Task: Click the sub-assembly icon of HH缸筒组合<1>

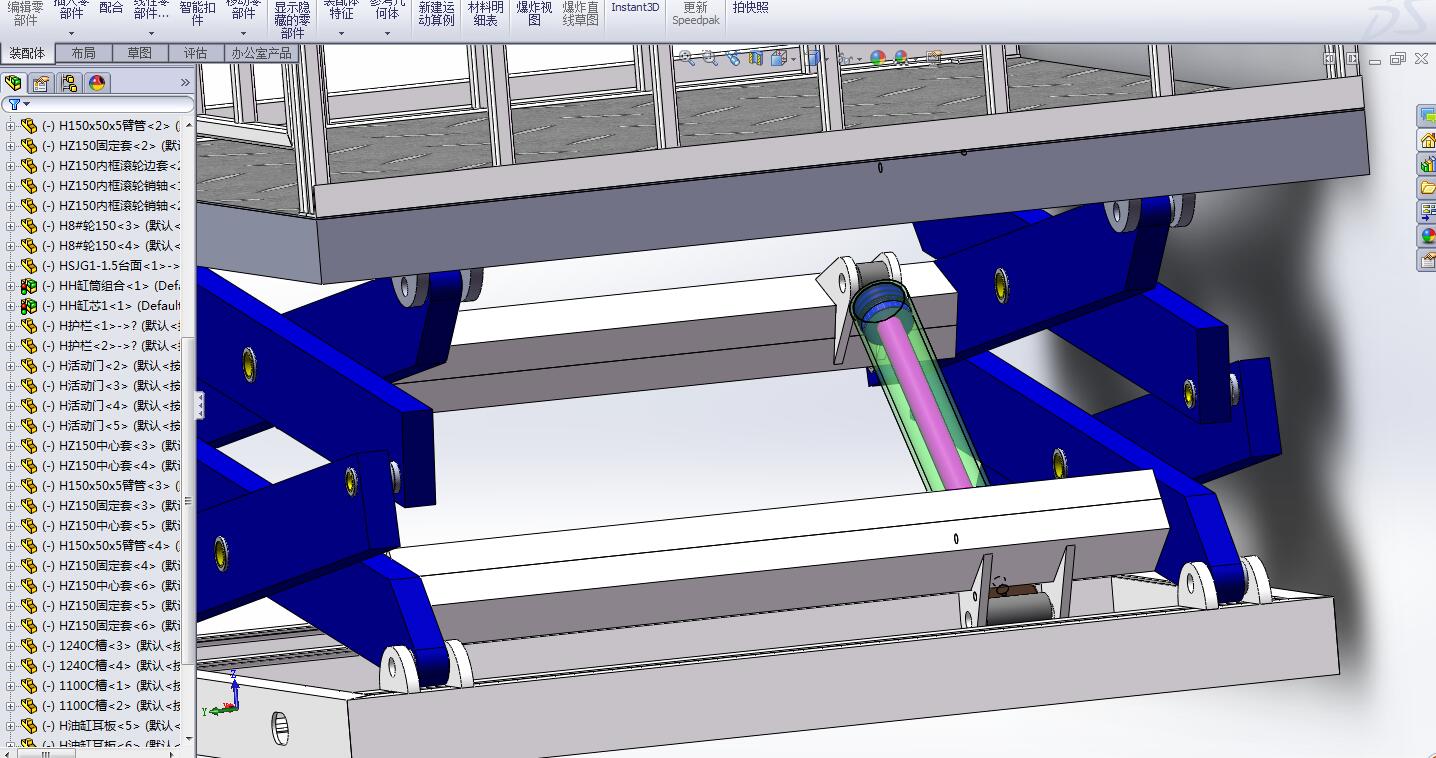Action: pyautogui.click(x=29, y=286)
